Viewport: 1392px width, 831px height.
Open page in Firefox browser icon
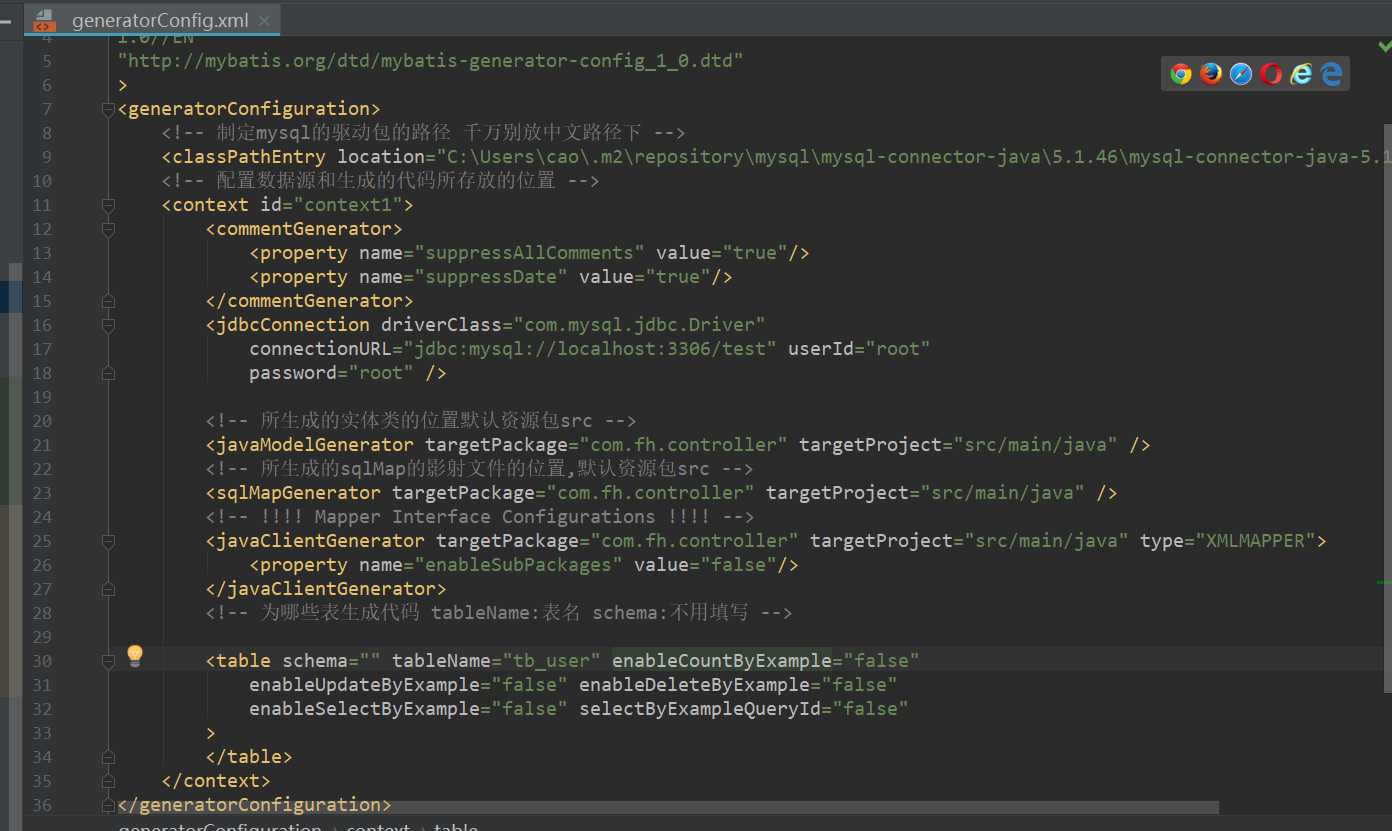click(x=1211, y=74)
